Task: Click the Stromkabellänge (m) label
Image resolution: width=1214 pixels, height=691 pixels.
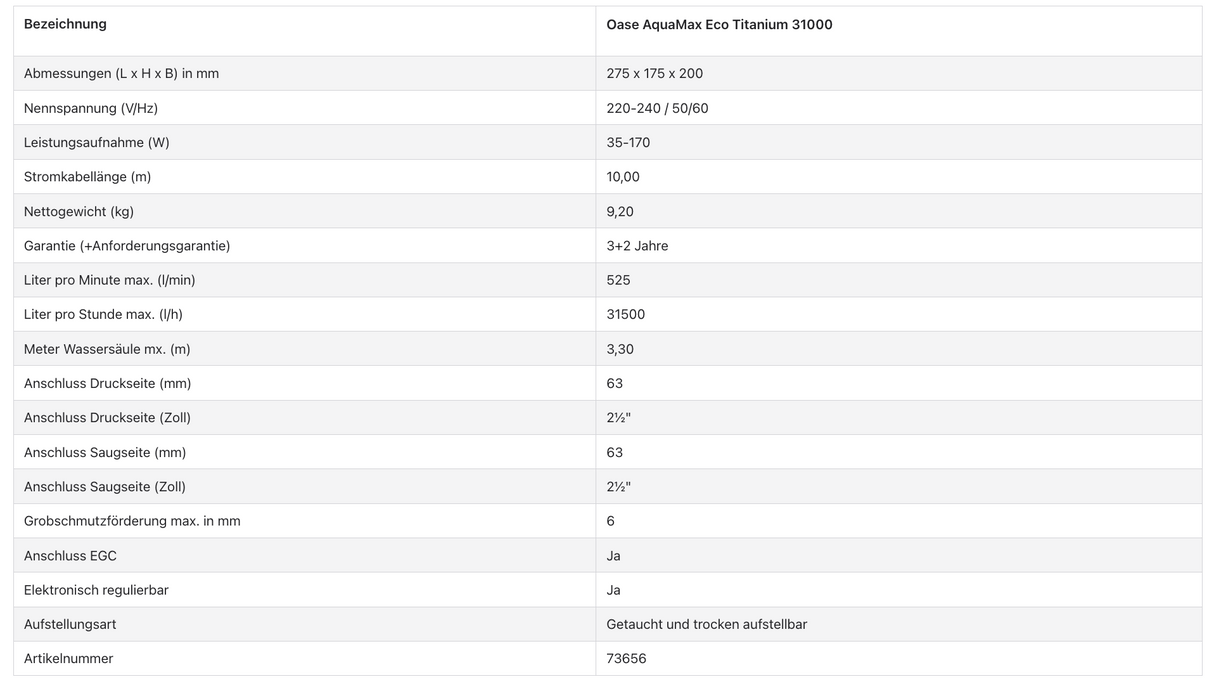Action: pos(88,177)
